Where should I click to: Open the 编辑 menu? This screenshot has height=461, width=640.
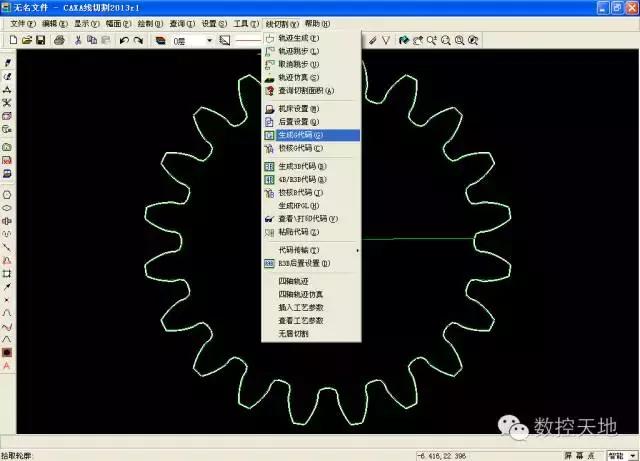pos(55,24)
